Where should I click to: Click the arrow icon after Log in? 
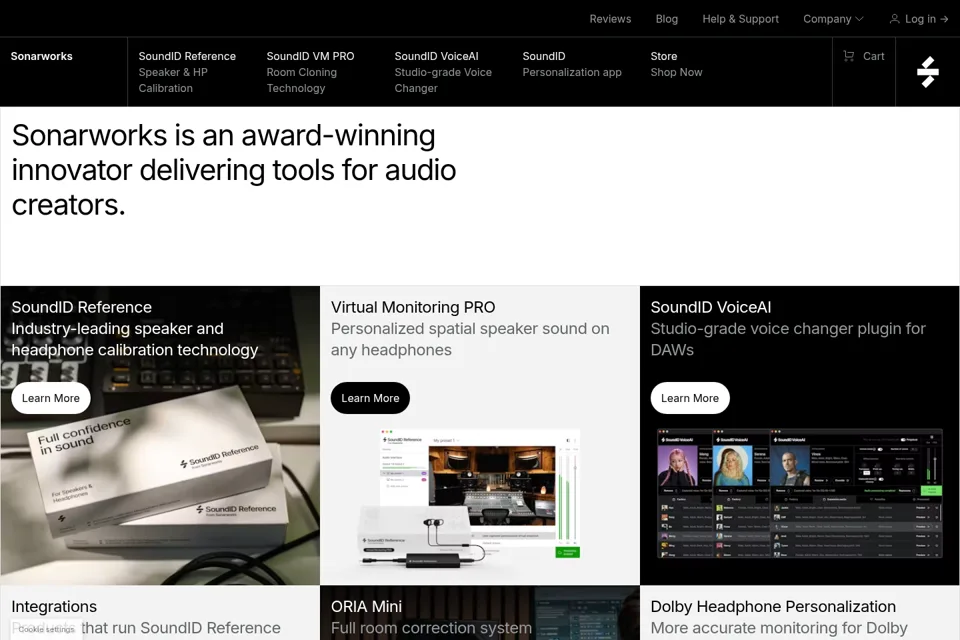[944, 19]
